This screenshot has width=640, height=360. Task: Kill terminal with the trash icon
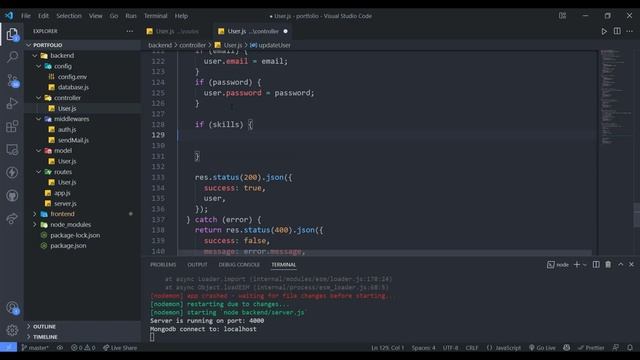608,264
